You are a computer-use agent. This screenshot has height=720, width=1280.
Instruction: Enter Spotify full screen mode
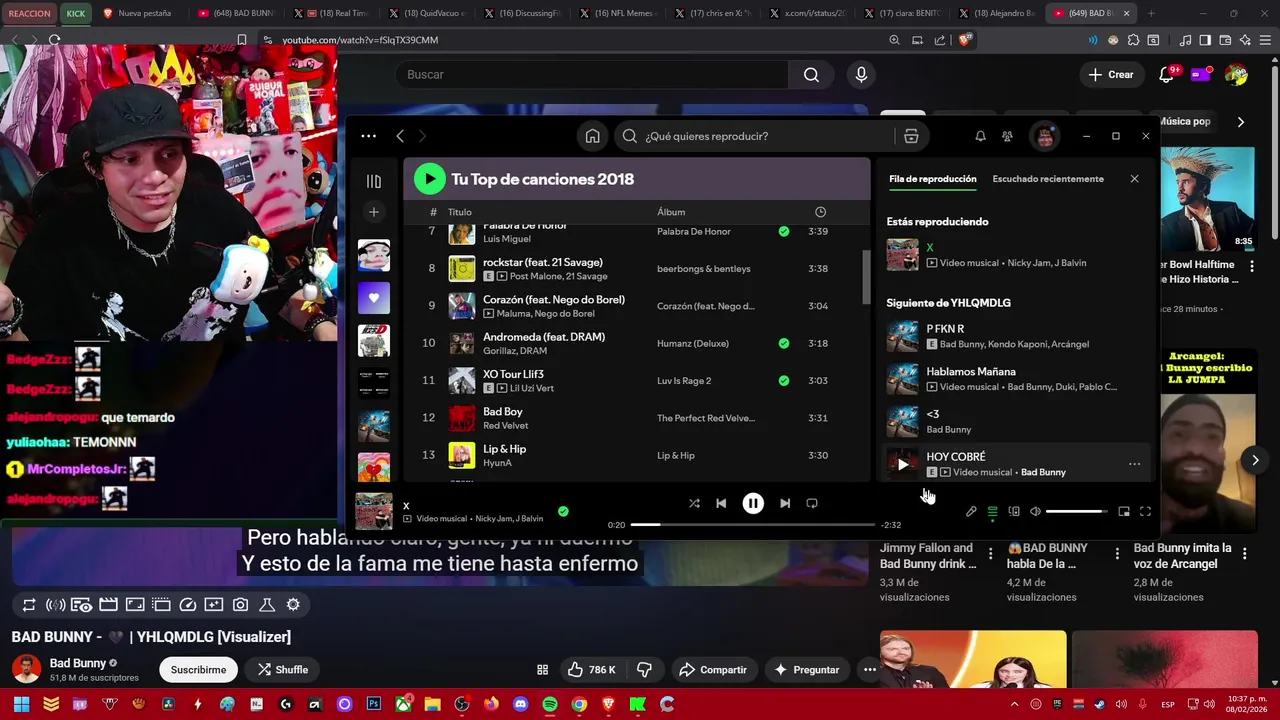(x=1145, y=512)
